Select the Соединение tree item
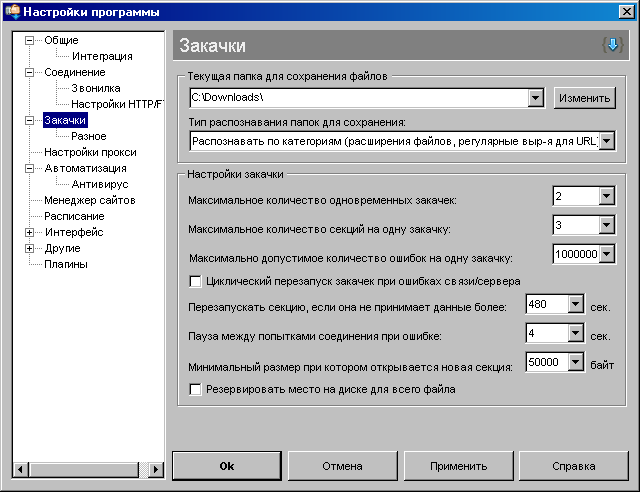 pos(75,72)
